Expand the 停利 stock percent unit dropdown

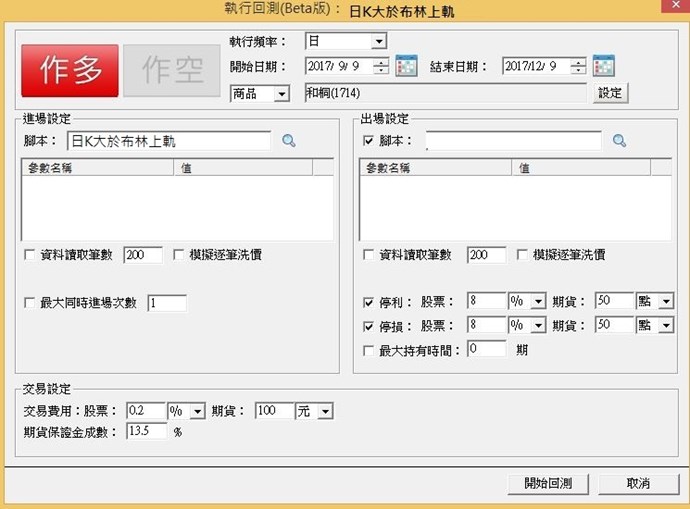538,300
